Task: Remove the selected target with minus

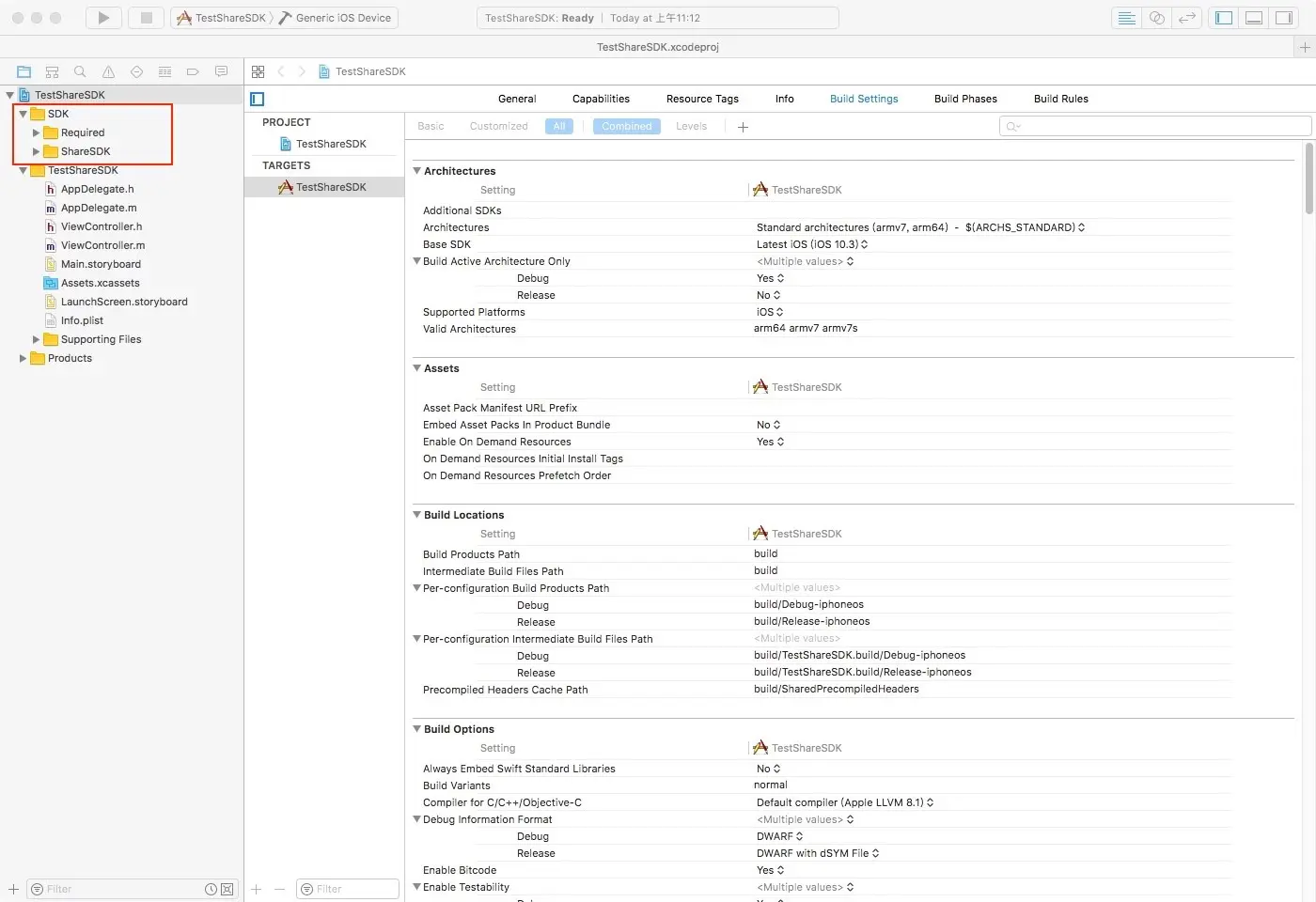Action: tap(279, 889)
